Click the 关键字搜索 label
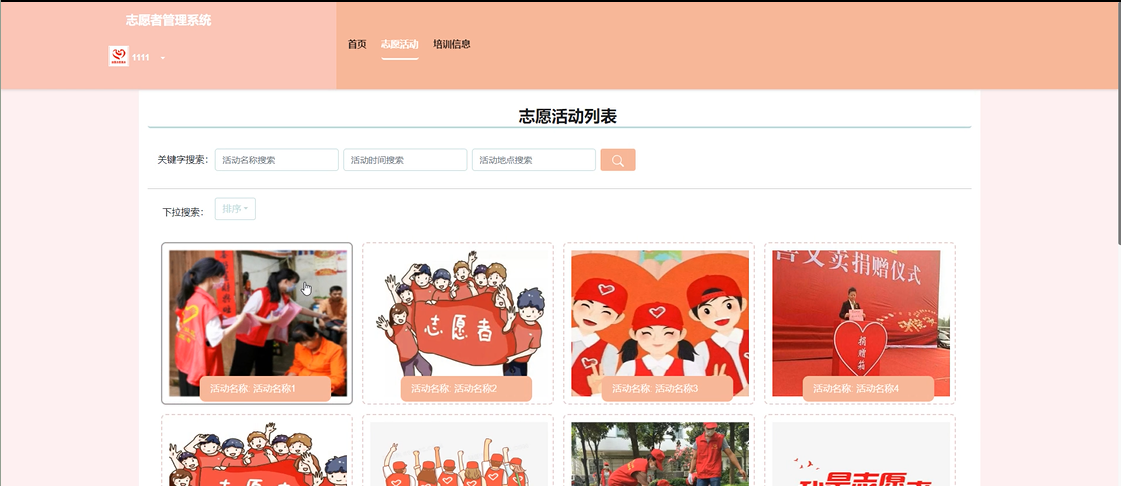Screen dimensions: 1121x486 [x=183, y=160]
